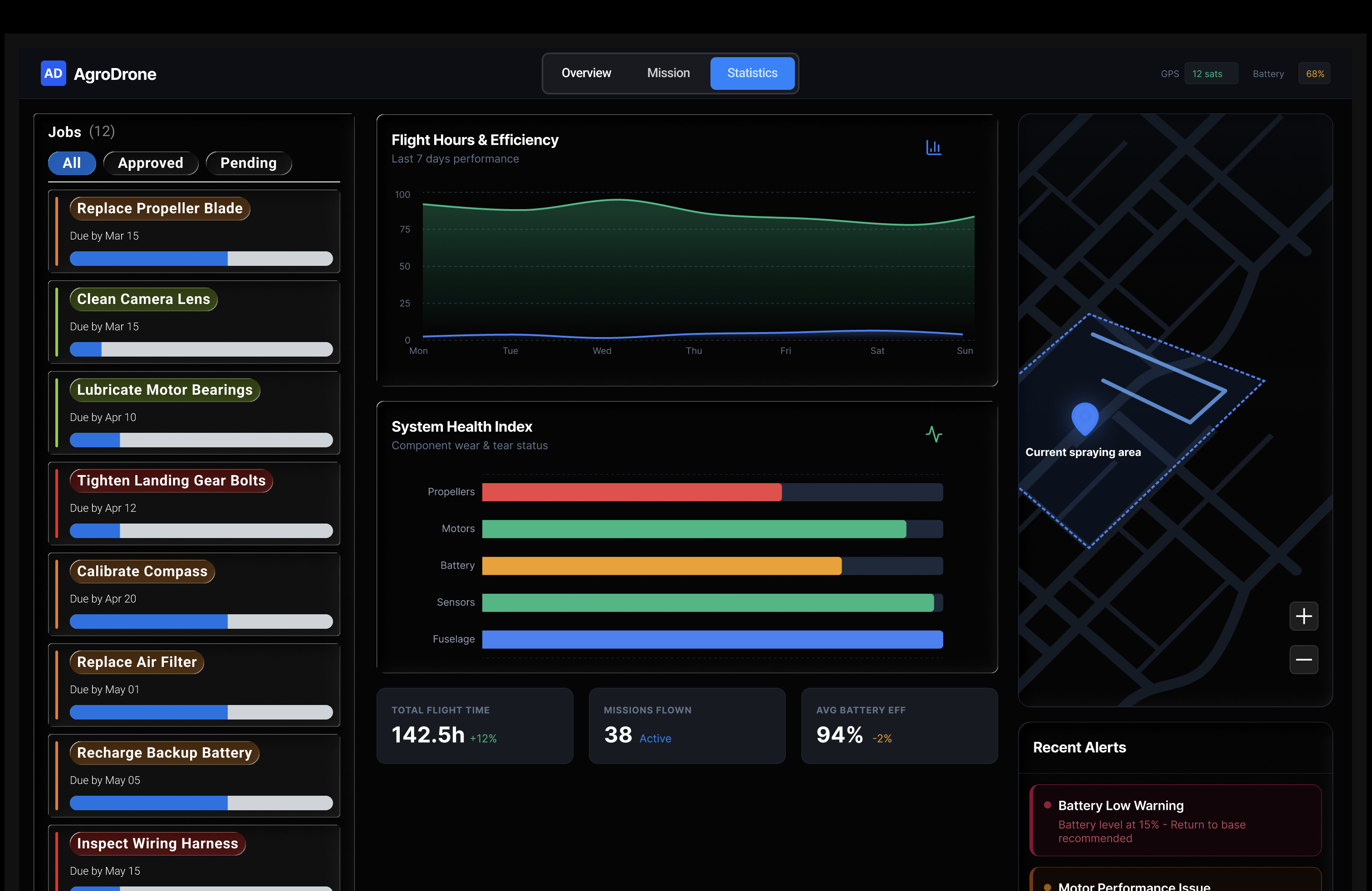Select the Statistics tab

click(x=752, y=73)
